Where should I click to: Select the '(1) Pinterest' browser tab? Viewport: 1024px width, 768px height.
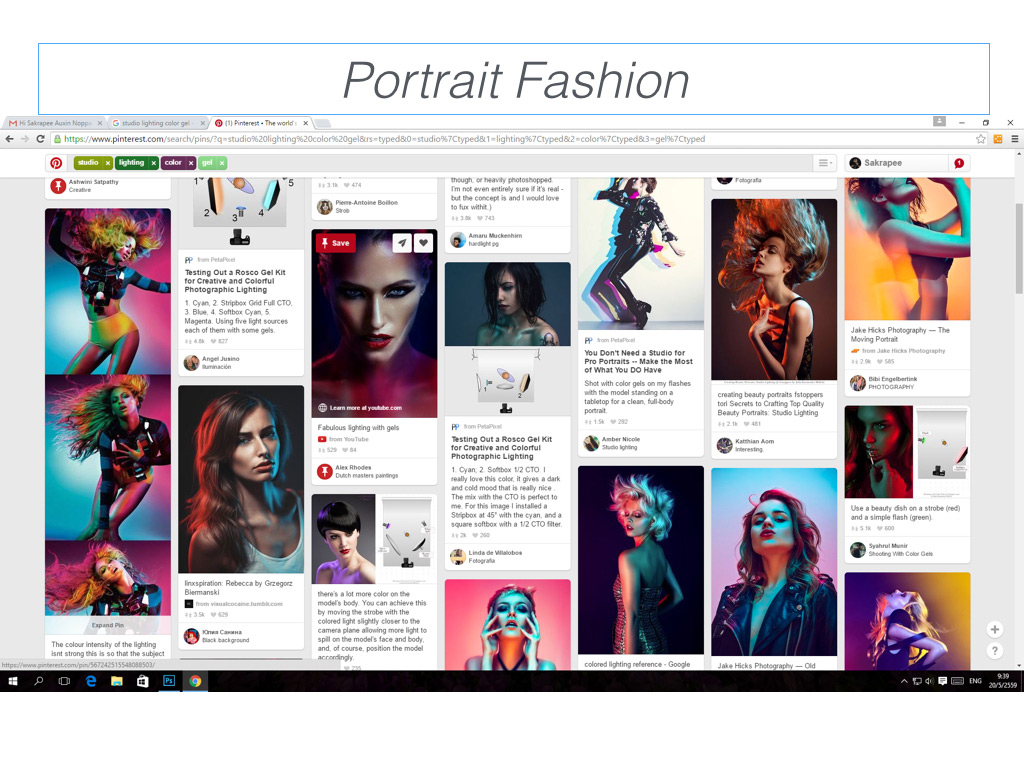point(260,123)
